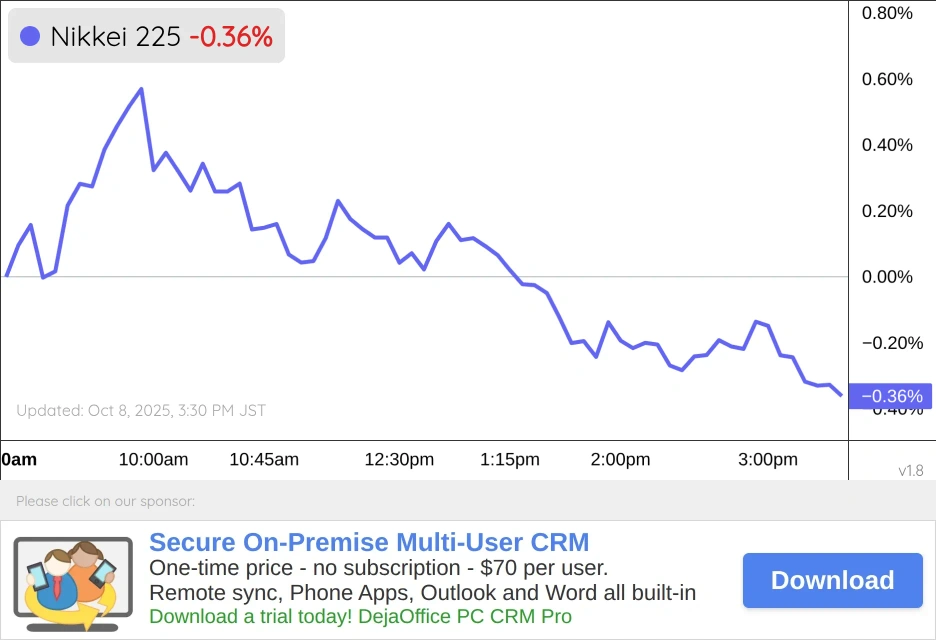Click the 12:30pm time axis label
This screenshot has height=640, width=936.
[x=399, y=460]
